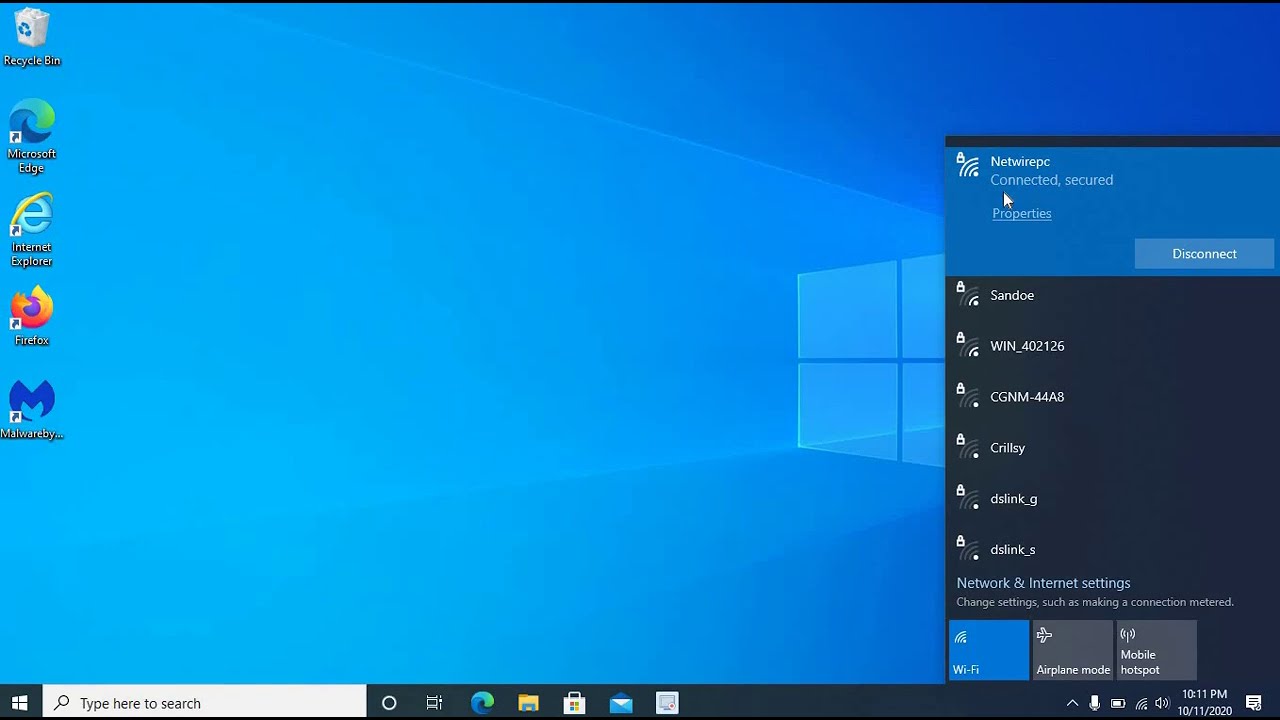Toggle the Wi-Fi quick action tile
This screenshot has height=720, width=1280.
point(989,650)
